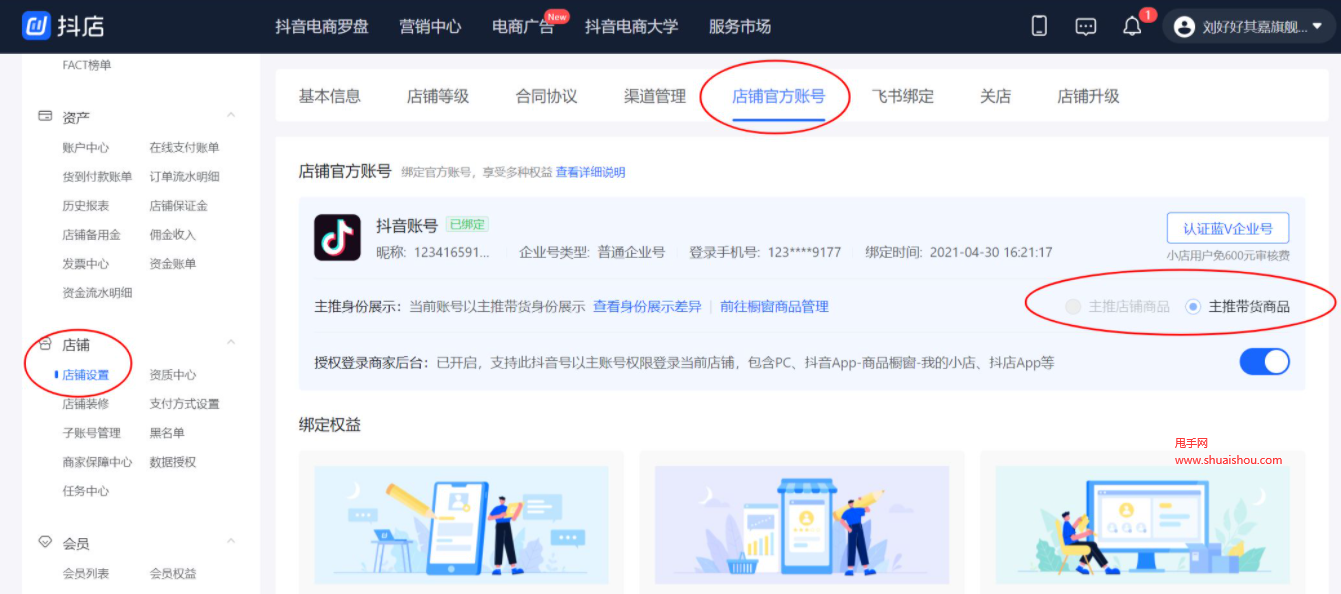The image size is (1341, 594).
Task: Switch to the 渠道管理 tab
Action: tap(655, 96)
